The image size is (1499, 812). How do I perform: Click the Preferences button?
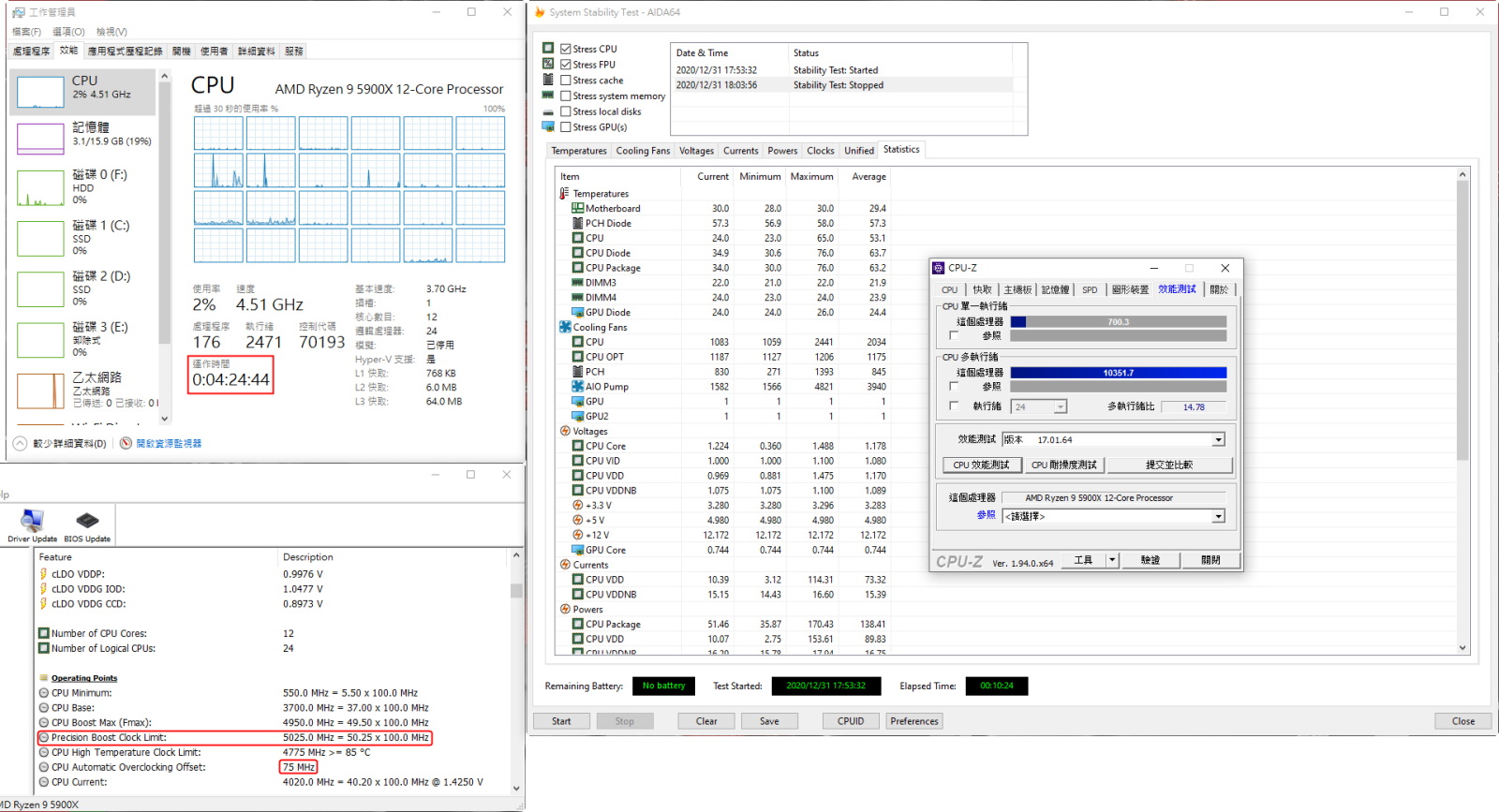[x=914, y=721]
